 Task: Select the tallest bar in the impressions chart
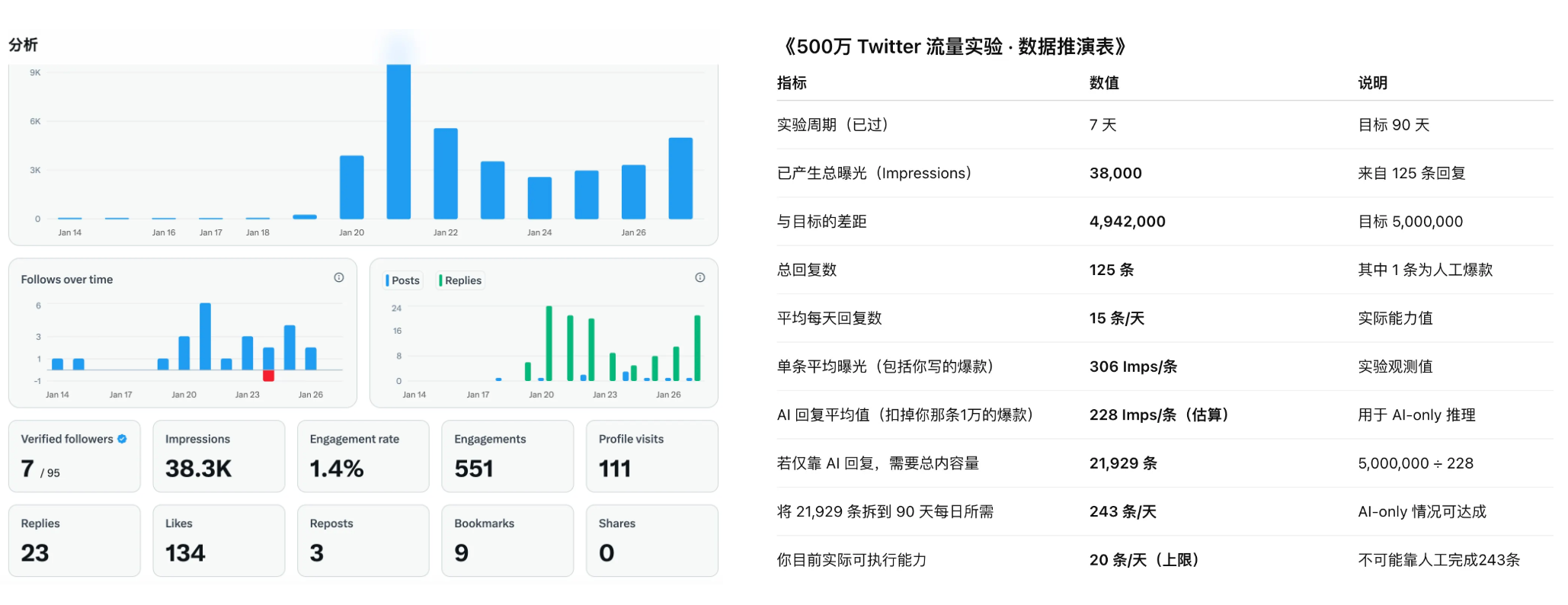click(x=398, y=142)
